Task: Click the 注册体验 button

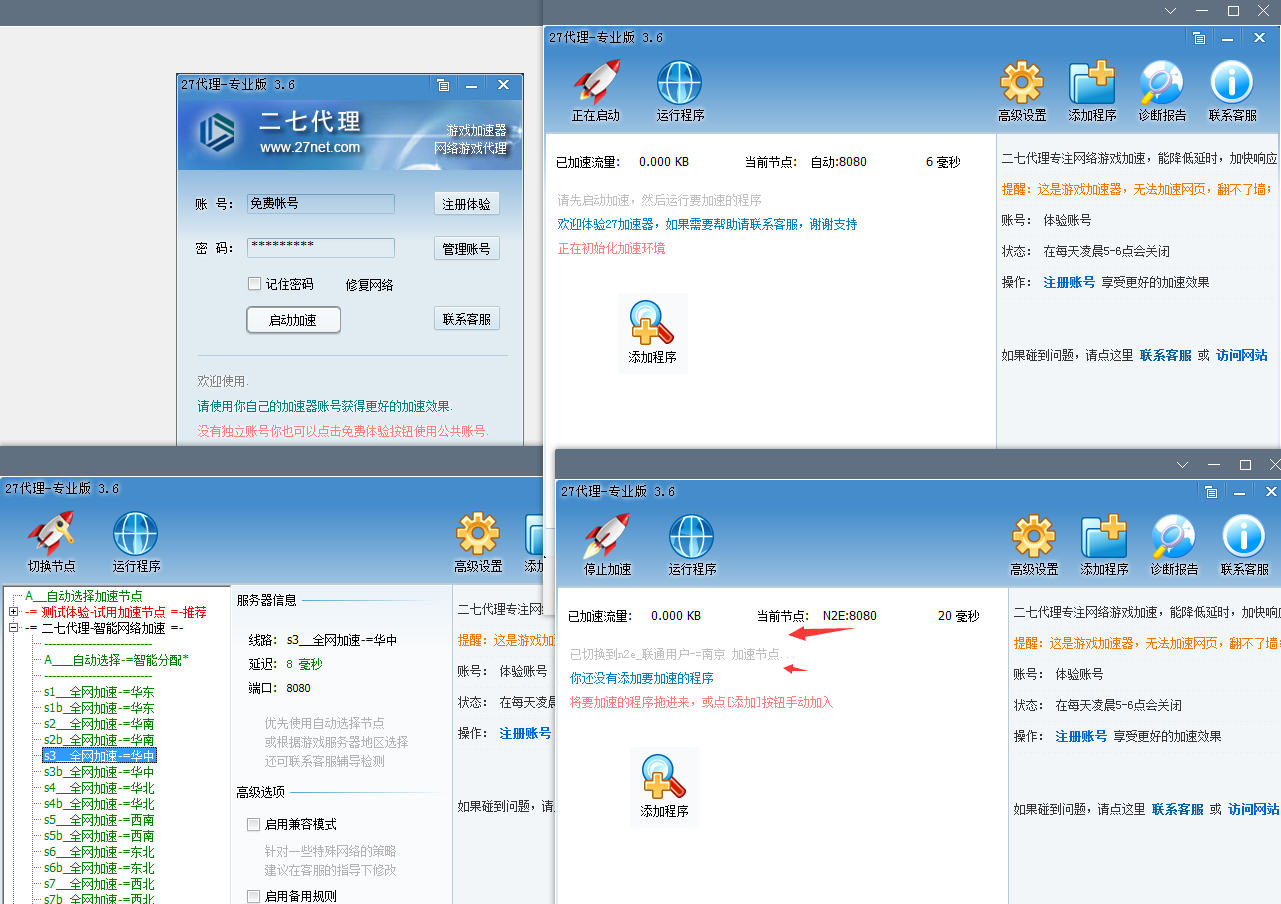Action: coord(466,203)
